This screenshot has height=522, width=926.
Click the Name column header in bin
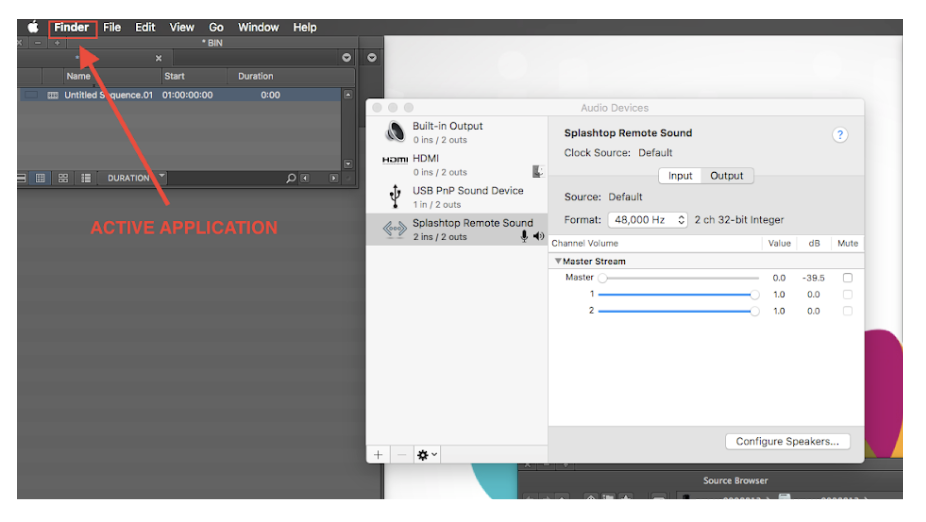click(x=79, y=76)
